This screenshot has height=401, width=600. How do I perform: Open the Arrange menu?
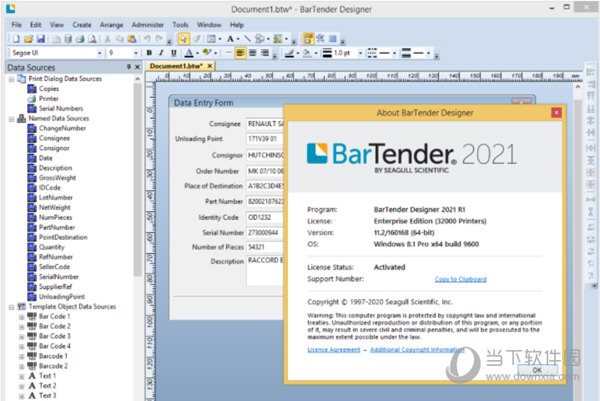[111, 25]
